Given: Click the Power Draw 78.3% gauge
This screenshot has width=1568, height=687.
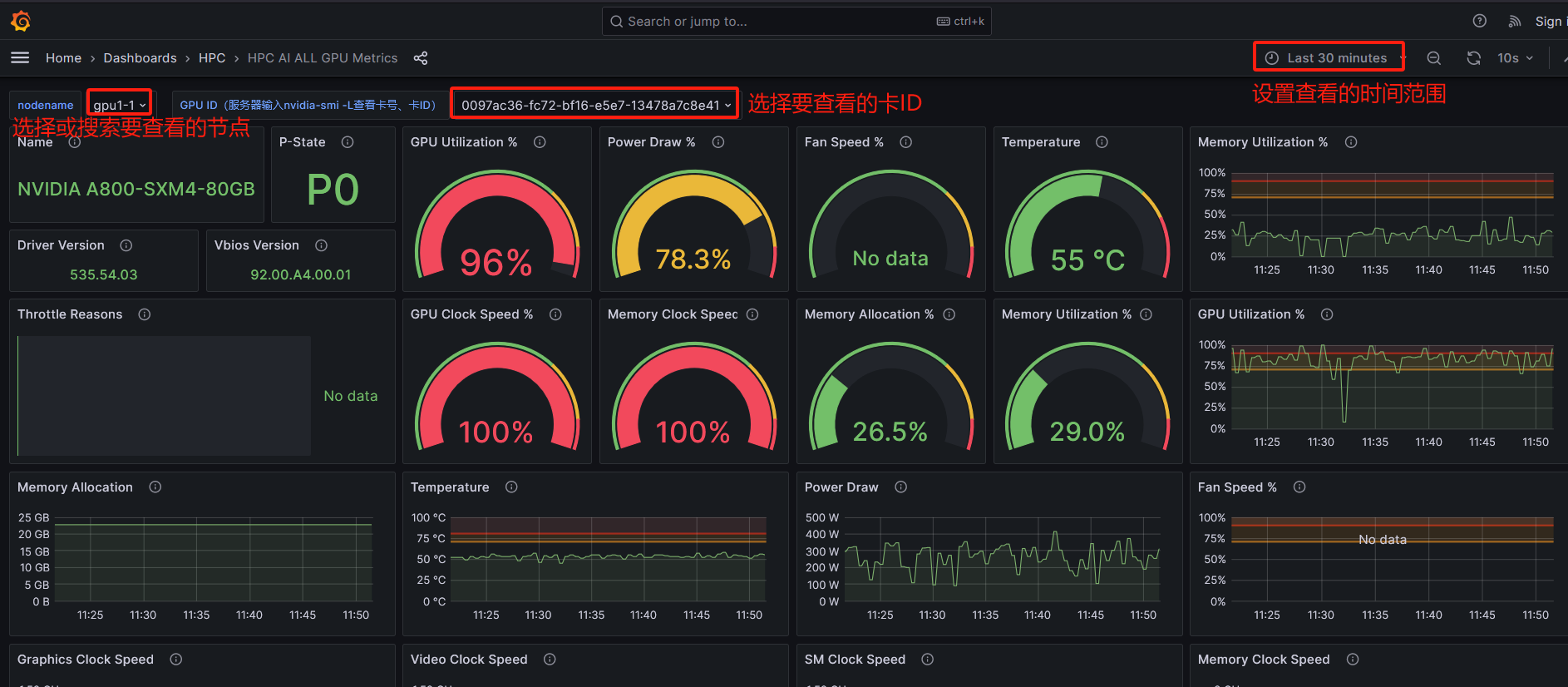Looking at the screenshot, I should click(694, 225).
